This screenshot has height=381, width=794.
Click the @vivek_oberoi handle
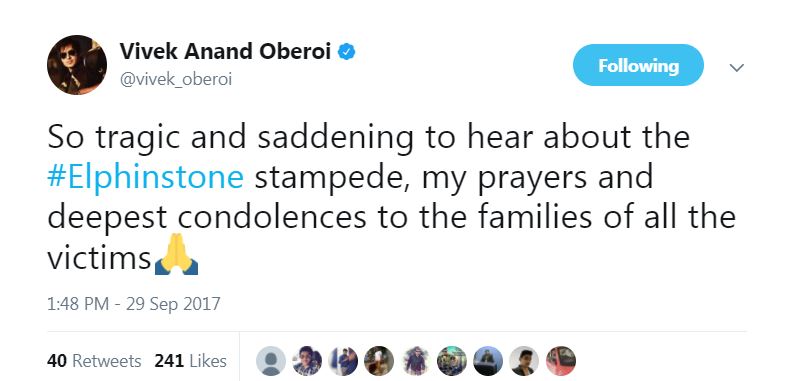coord(176,80)
